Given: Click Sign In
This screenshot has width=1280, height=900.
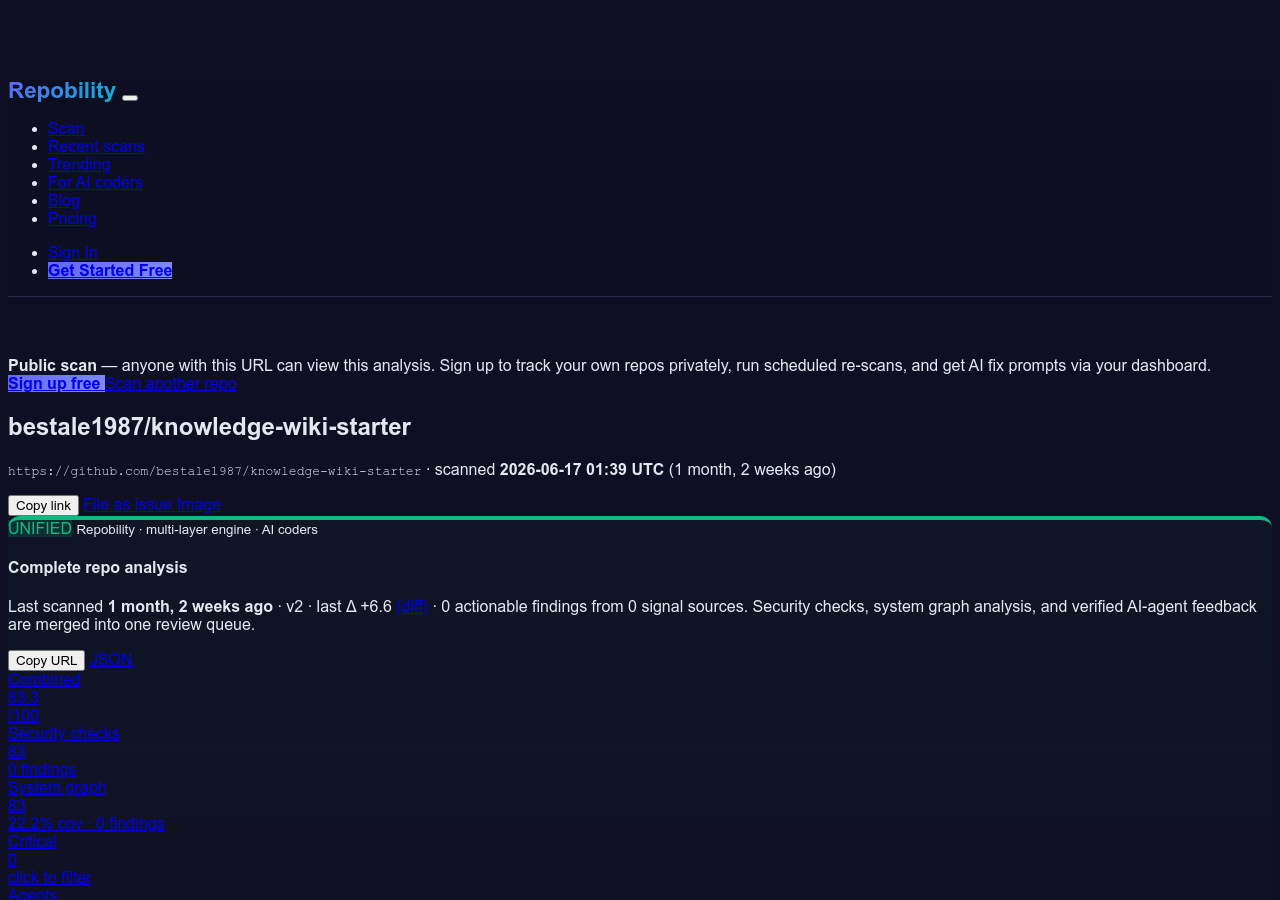Looking at the screenshot, I should coord(73,252).
